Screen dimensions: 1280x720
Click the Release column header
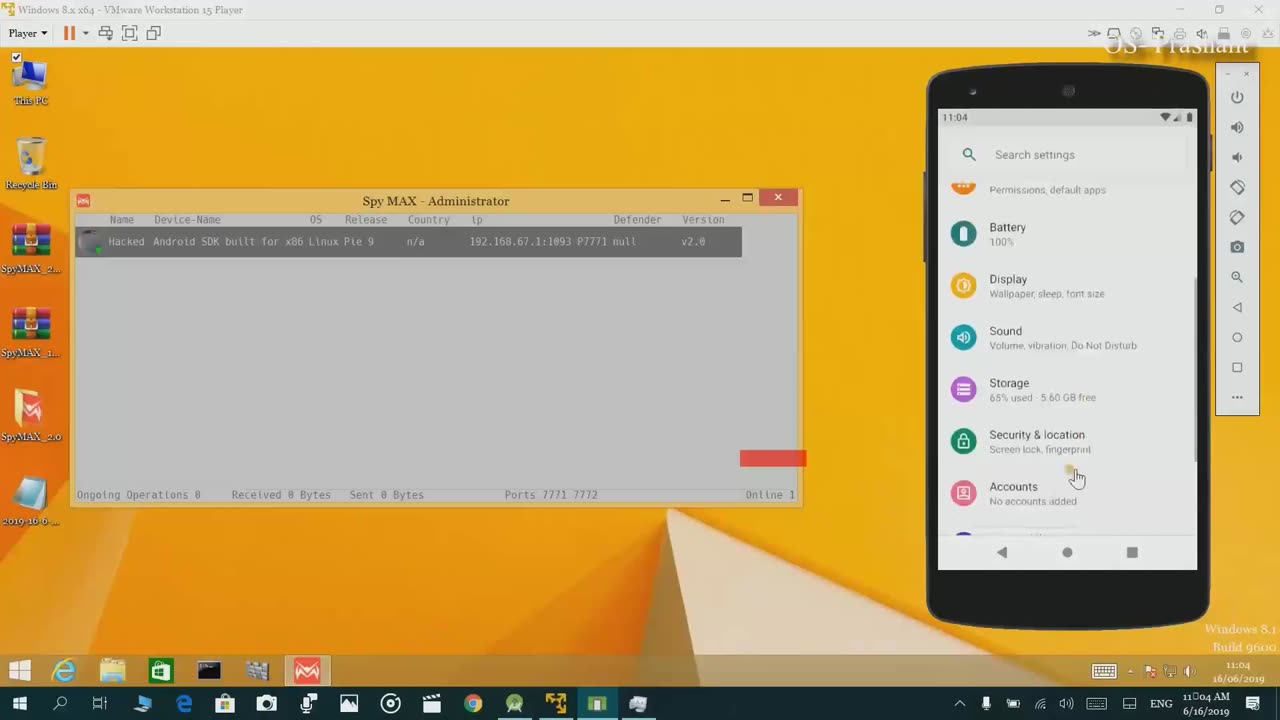tap(366, 220)
